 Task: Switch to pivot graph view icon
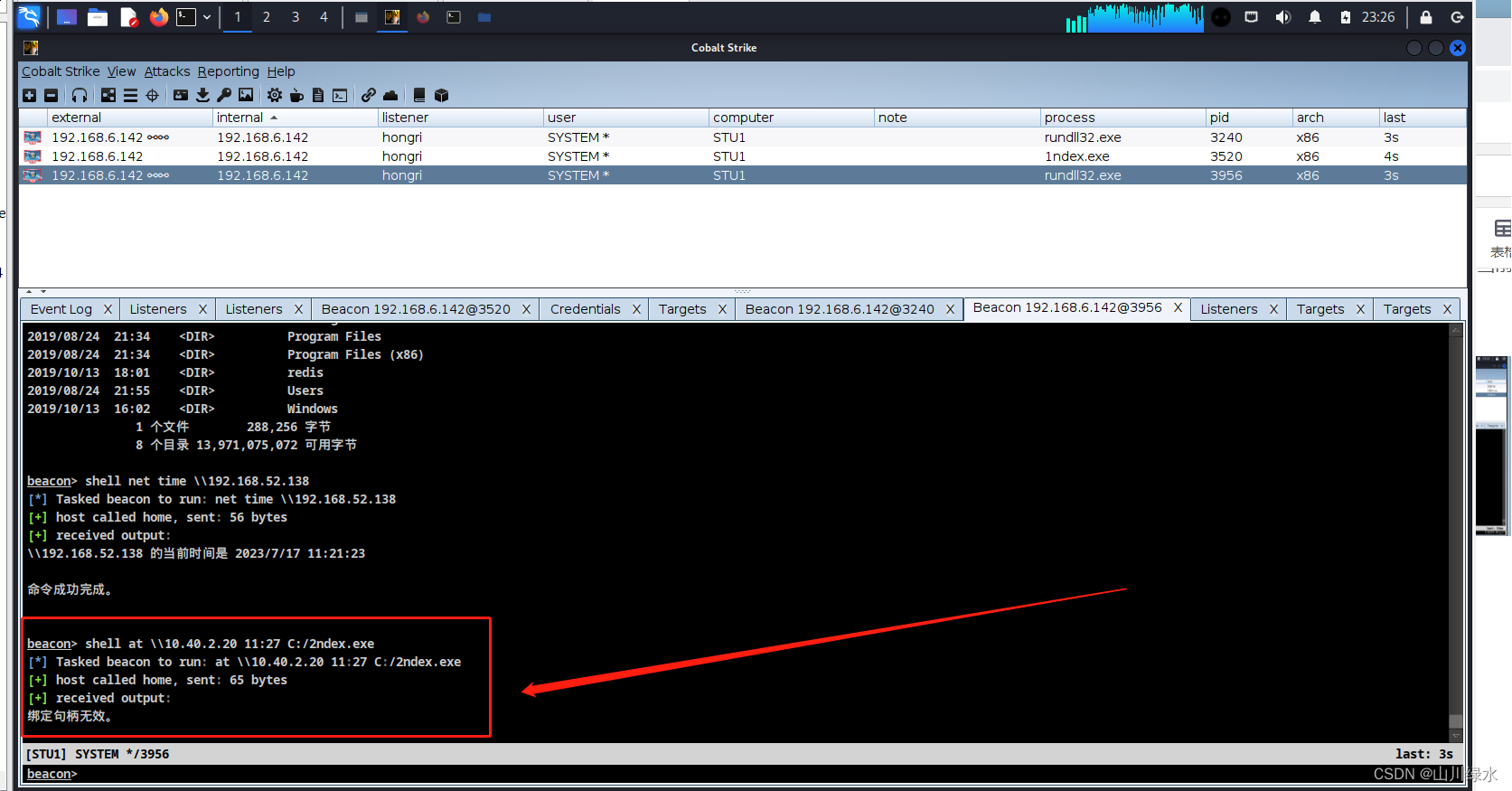108,95
